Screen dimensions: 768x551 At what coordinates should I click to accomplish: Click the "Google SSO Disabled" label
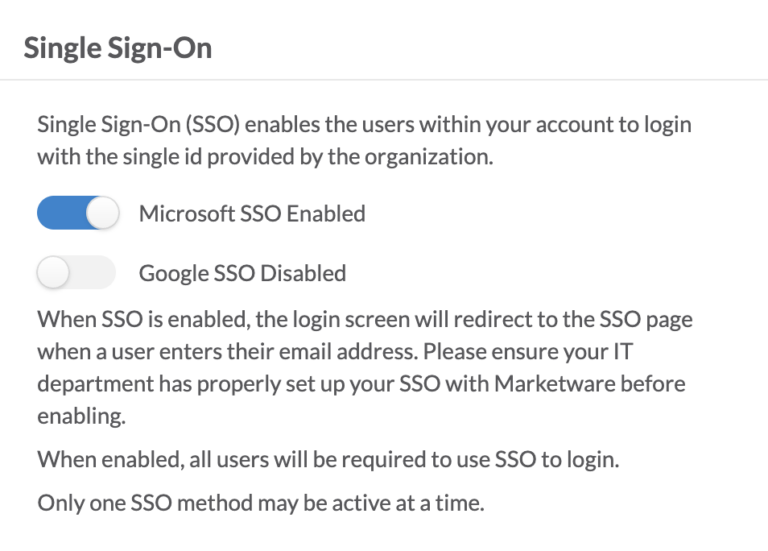point(242,273)
